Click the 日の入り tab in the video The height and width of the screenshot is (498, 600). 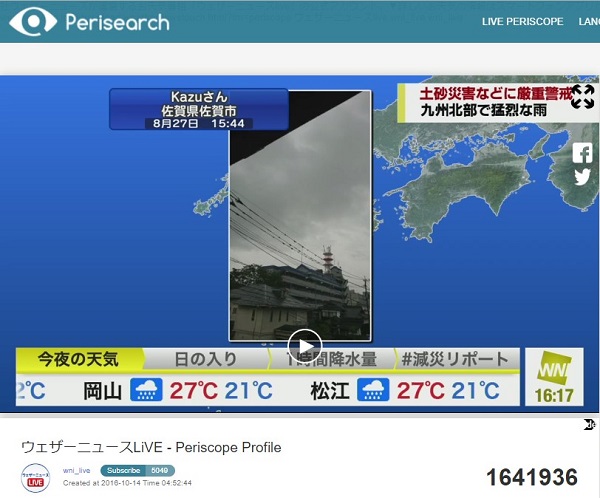[206, 359]
